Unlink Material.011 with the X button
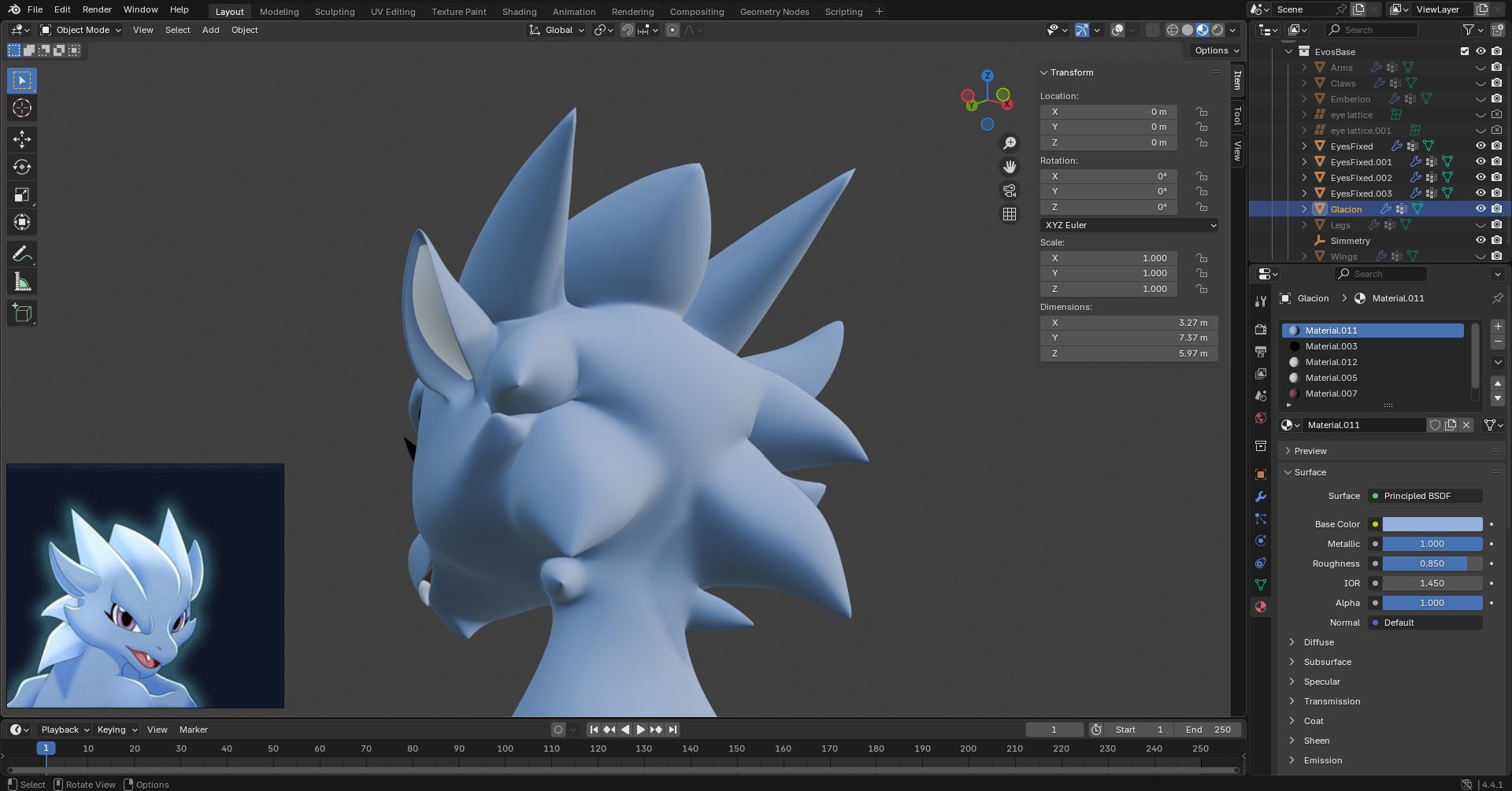1512x791 pixels. tap(1466, 425)
